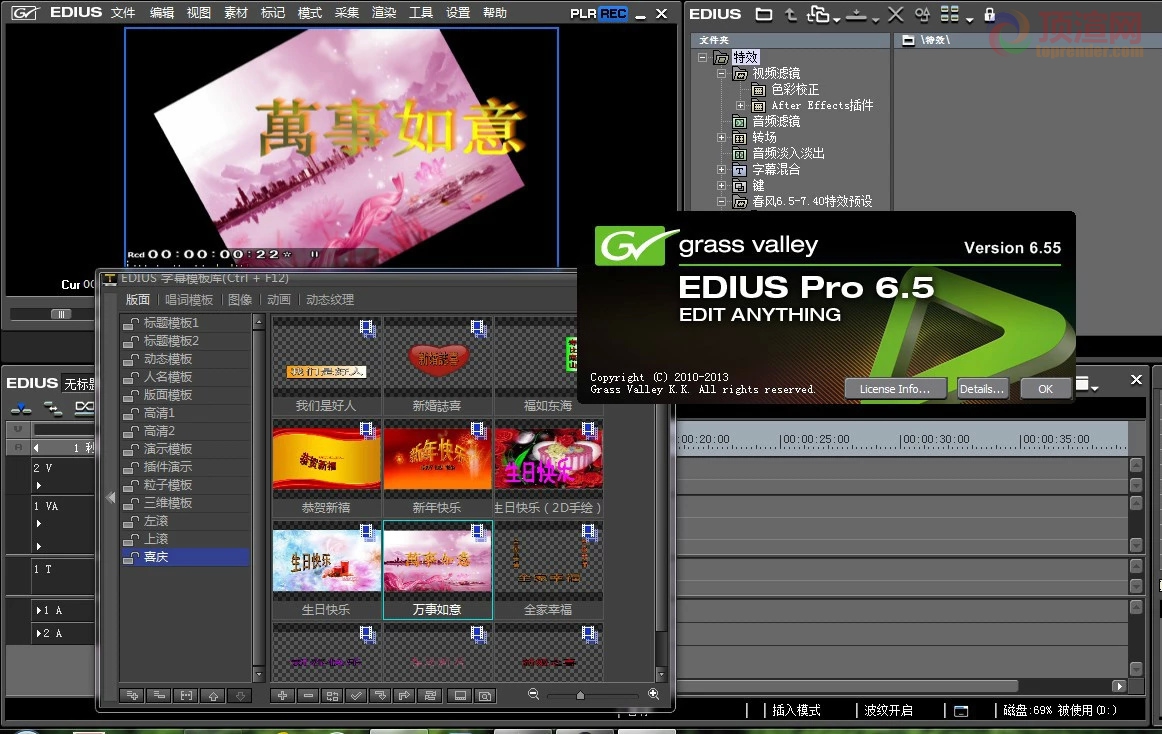Click the camera snapshot icon in template toolbar
This screenshot has width=1162, height=734.
coord(485,695)
